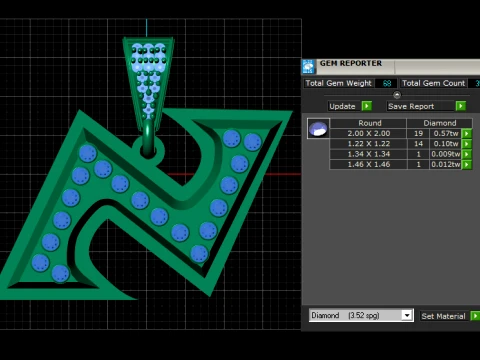Select the 1.22 X 1.22 size cell
This screenshot has width=480, height=360.
(x=368, y=144)
